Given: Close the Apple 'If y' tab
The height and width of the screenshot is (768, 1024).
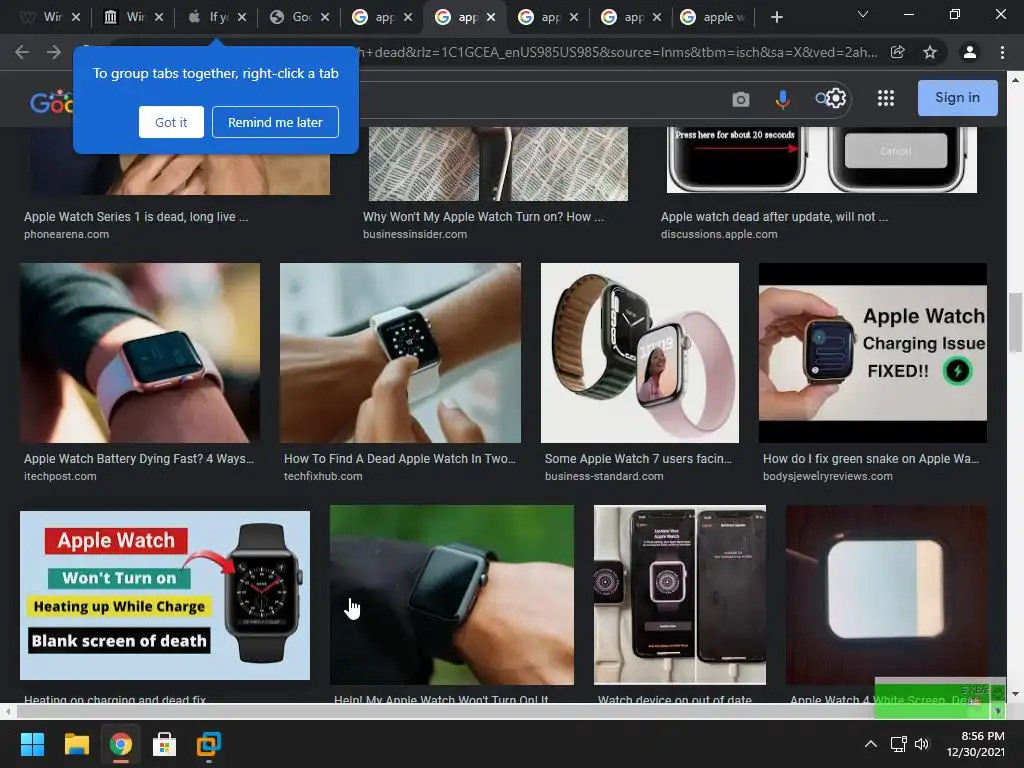Looking at the screenshot, I should [x=242, y=17].
